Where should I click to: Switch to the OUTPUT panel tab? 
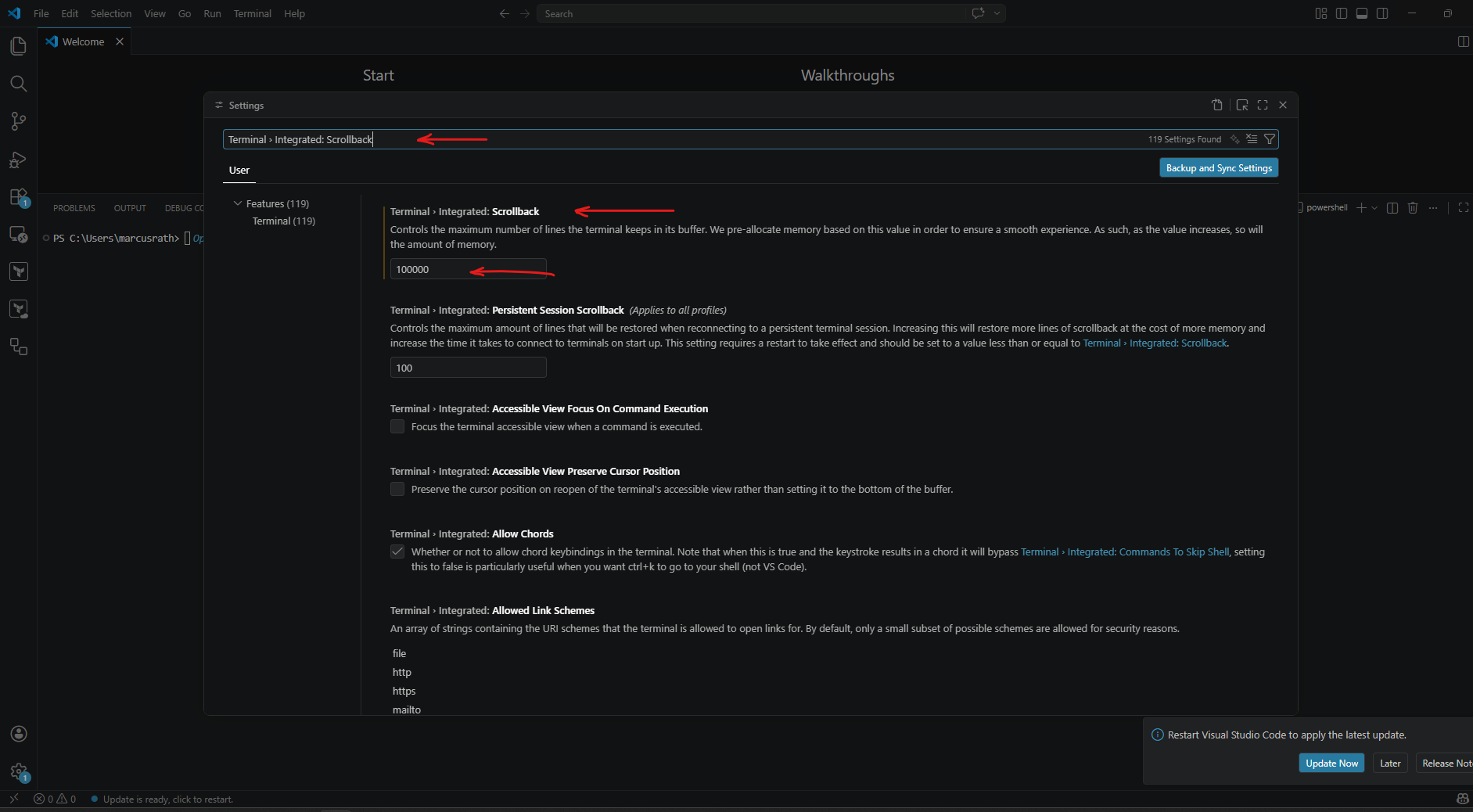(x=130, y=208)
